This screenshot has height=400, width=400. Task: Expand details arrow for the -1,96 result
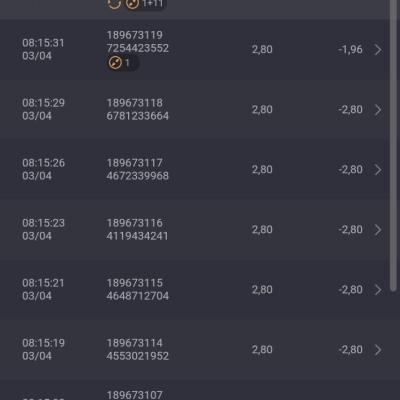pyautogui.click(x=378, y=50)
